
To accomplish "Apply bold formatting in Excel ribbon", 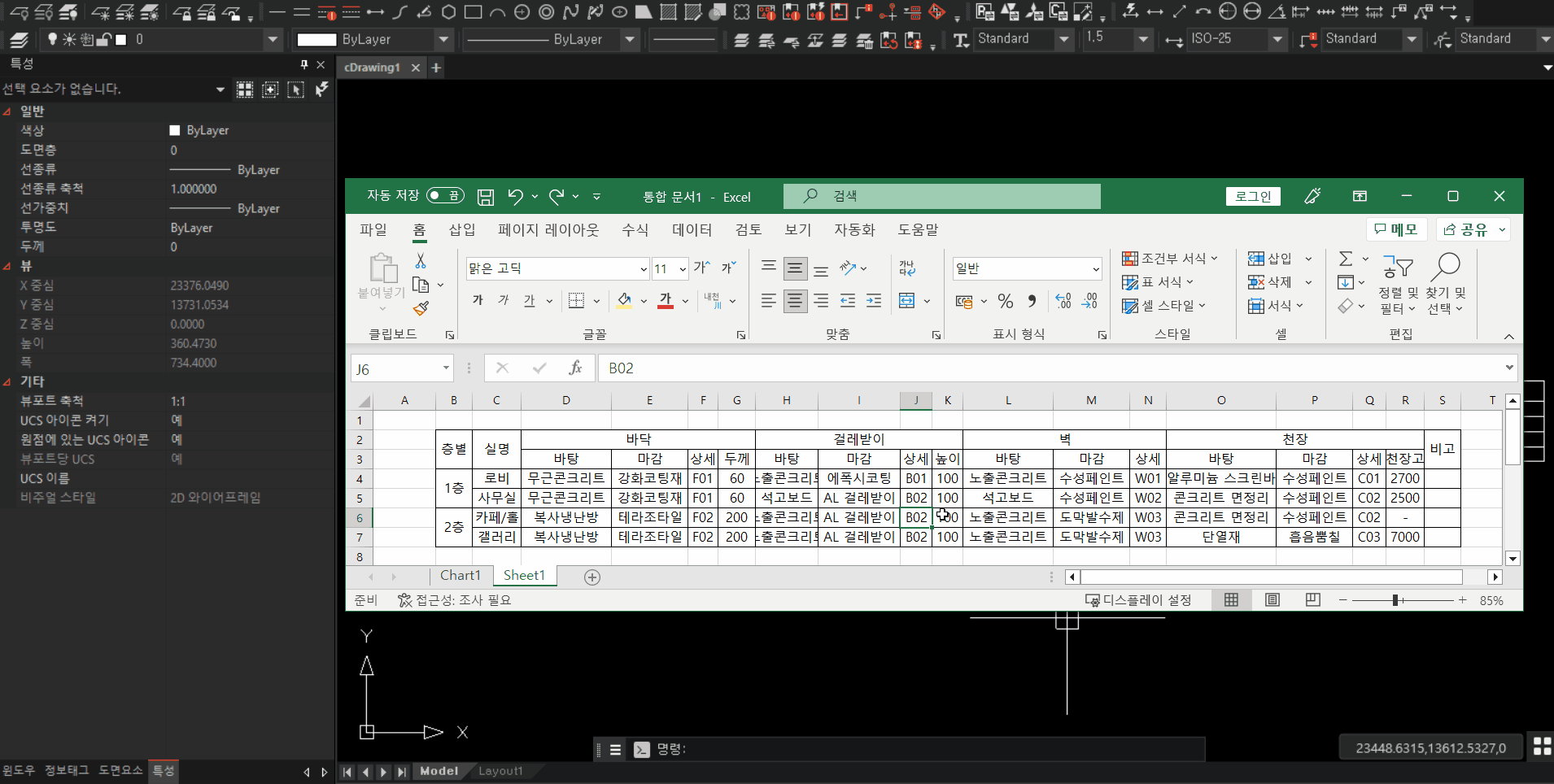I will coord(478,301).
